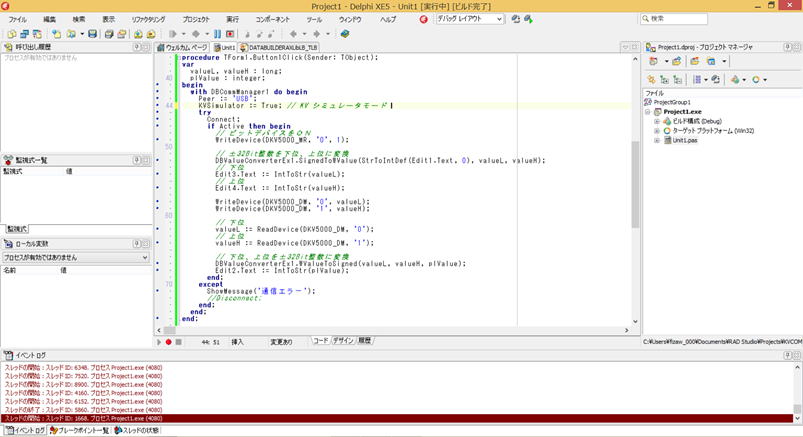Click the red Program Reset stop icon

[x=230, y=34]
